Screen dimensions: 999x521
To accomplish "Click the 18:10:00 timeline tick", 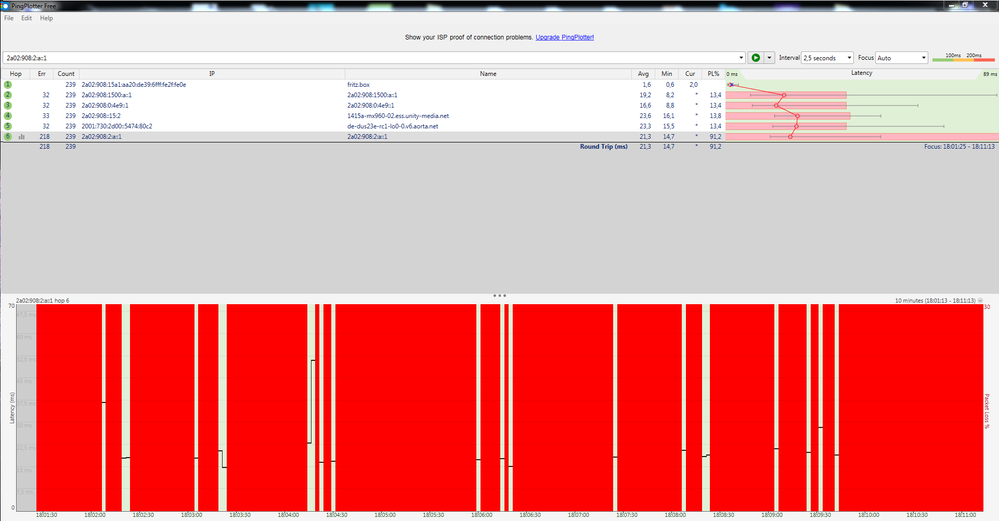I will click(869, 515).
